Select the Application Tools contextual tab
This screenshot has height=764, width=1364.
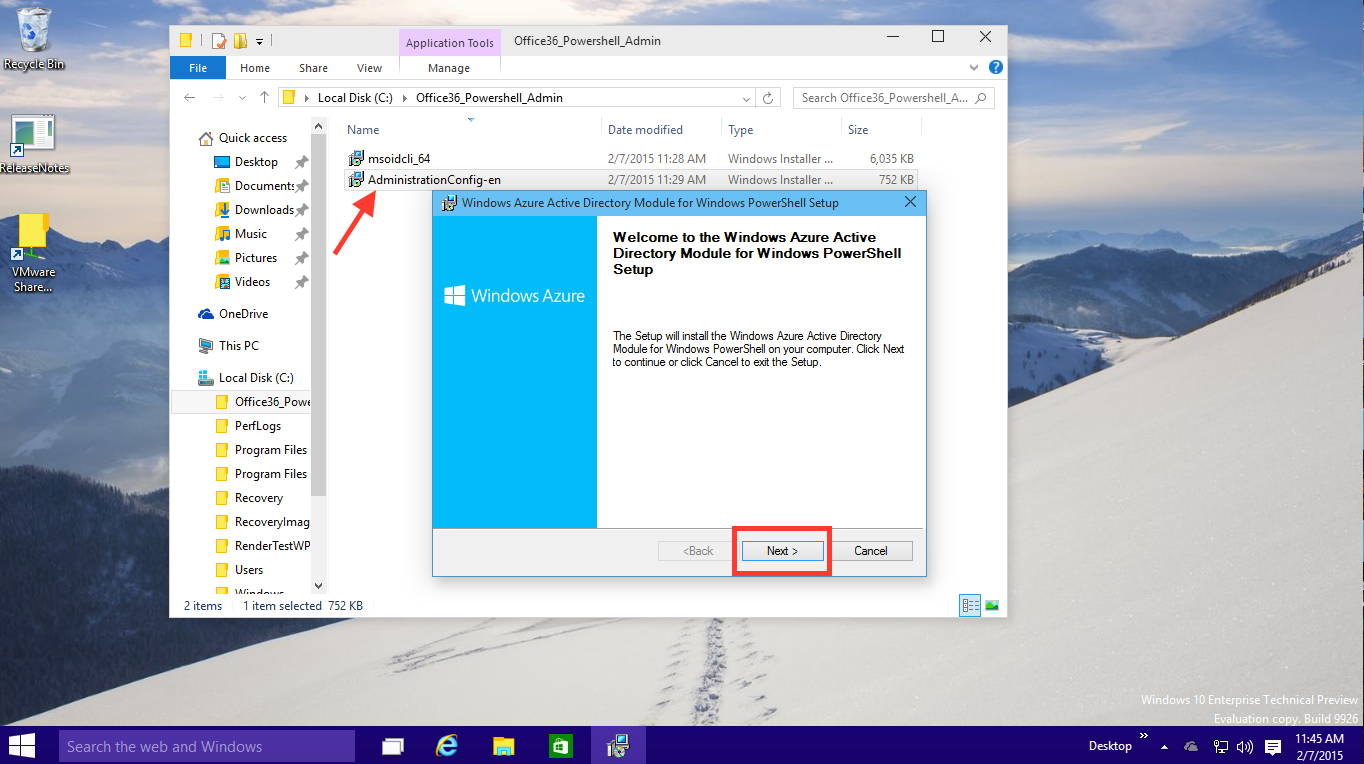(450, 43)
